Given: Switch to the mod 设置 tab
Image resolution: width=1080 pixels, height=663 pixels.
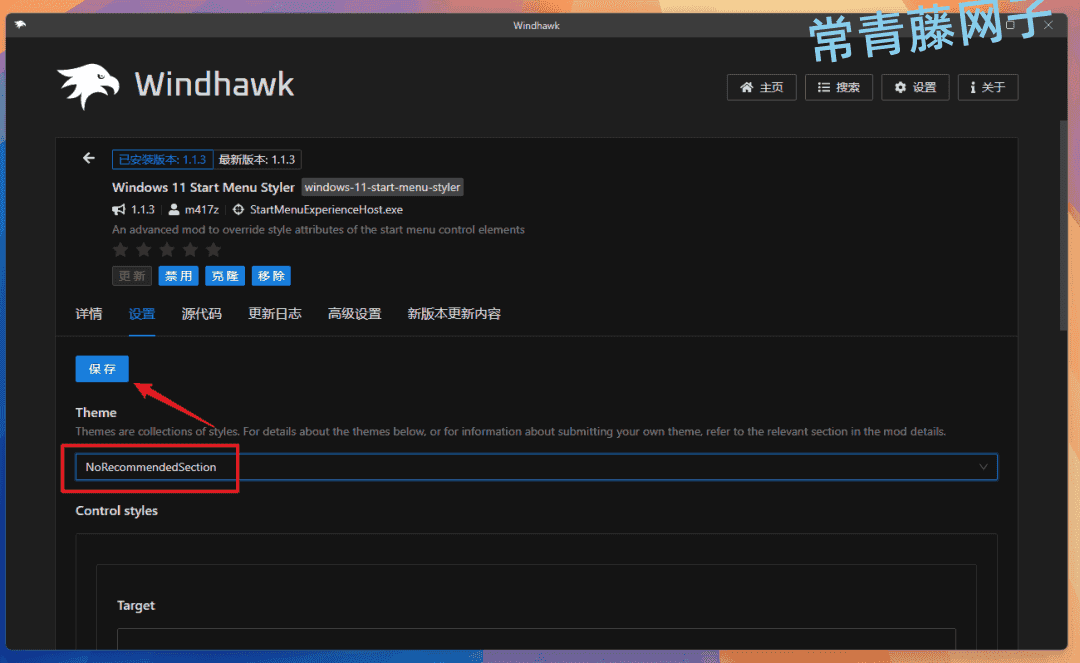Looking at the screenshot, I should [x=142, y=314].
